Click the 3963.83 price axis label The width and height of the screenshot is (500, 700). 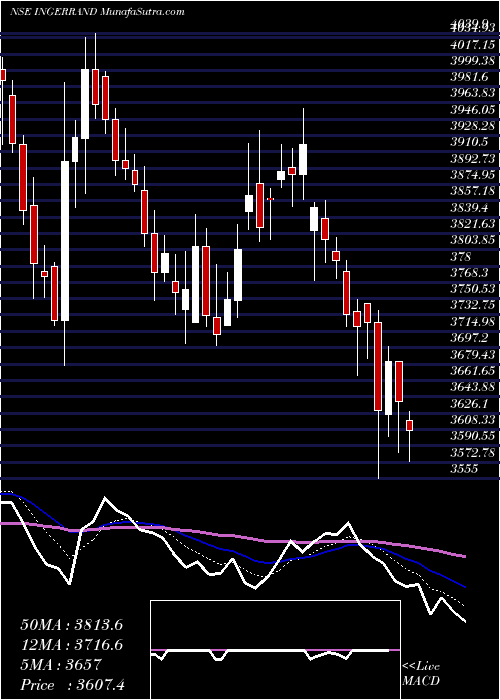click(x=473, y=93)
